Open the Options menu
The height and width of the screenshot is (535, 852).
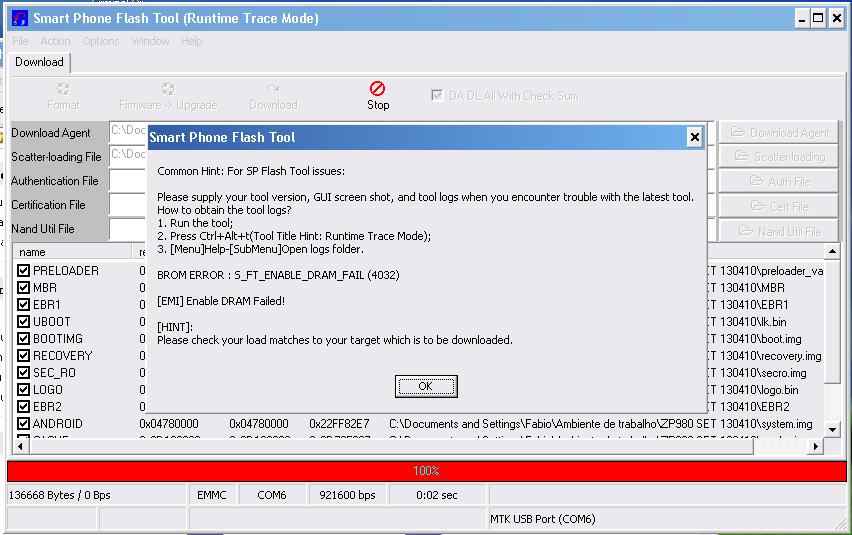[x=101, y=41]
